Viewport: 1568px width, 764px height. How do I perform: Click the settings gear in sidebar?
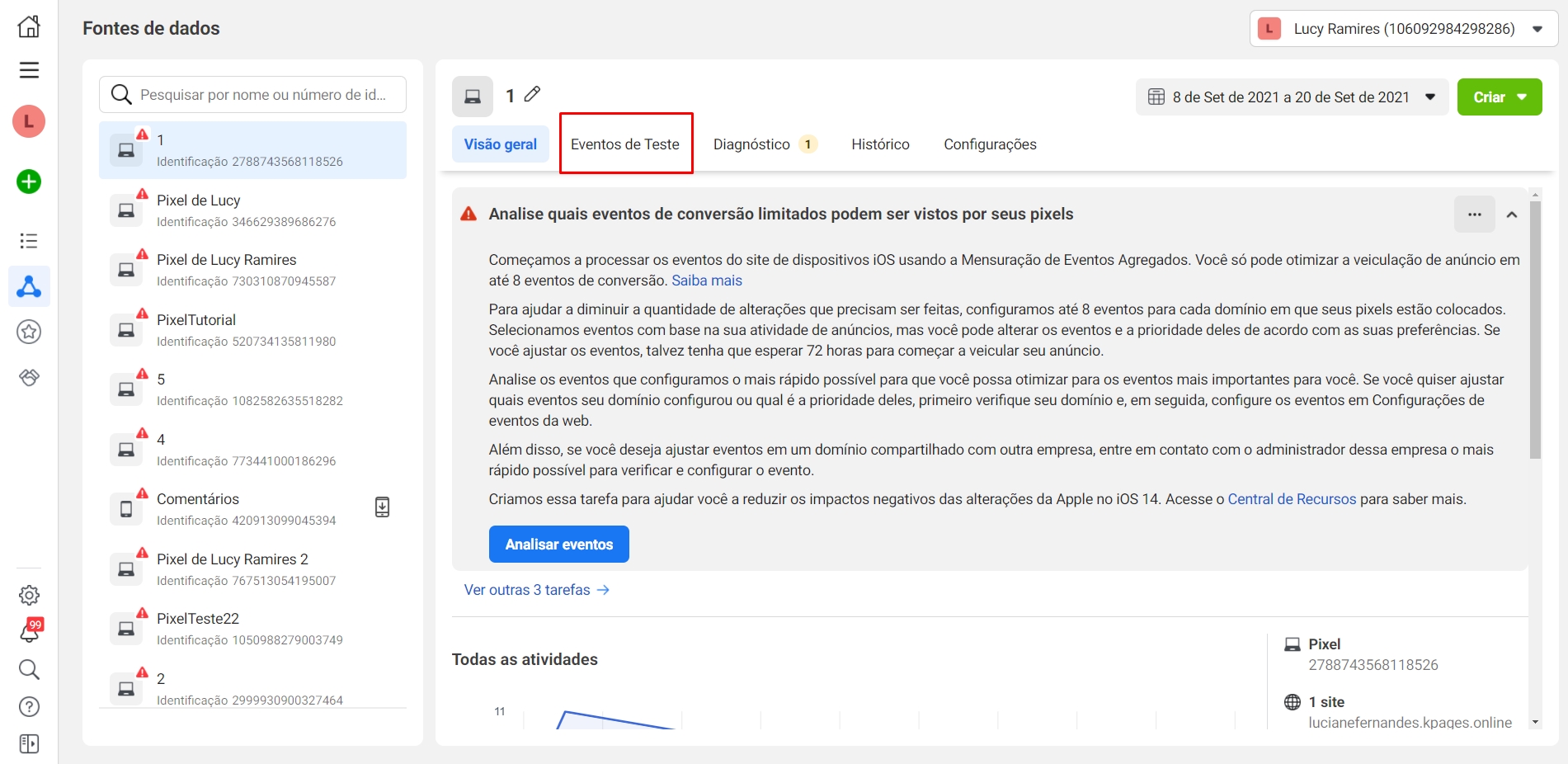point(29,595)
